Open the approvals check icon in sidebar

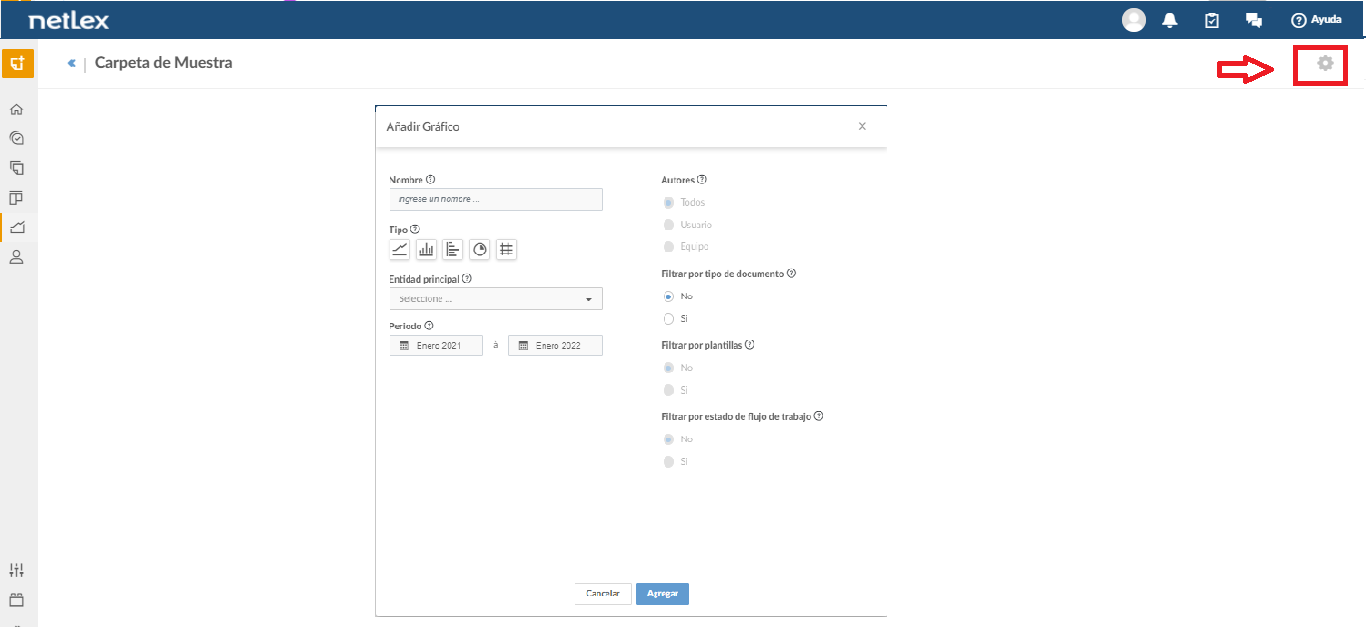point(16,139)
